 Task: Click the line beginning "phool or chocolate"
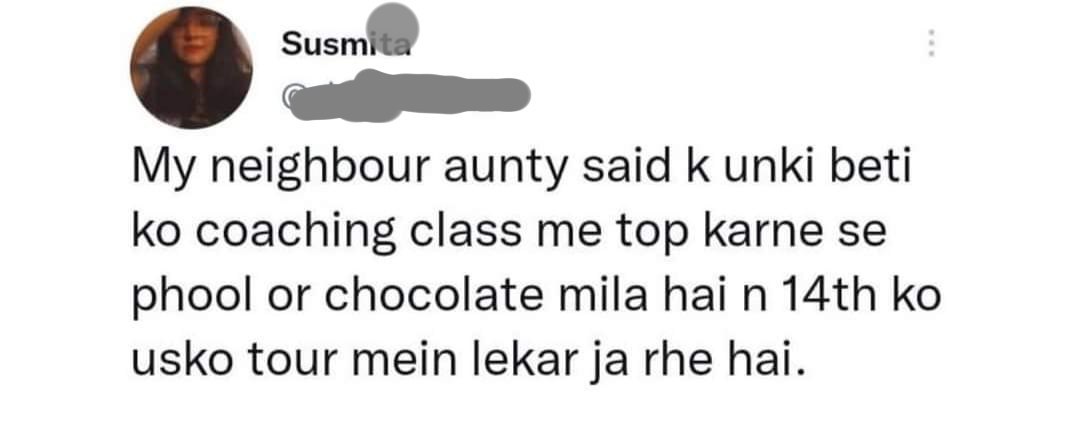click(535, 297)
